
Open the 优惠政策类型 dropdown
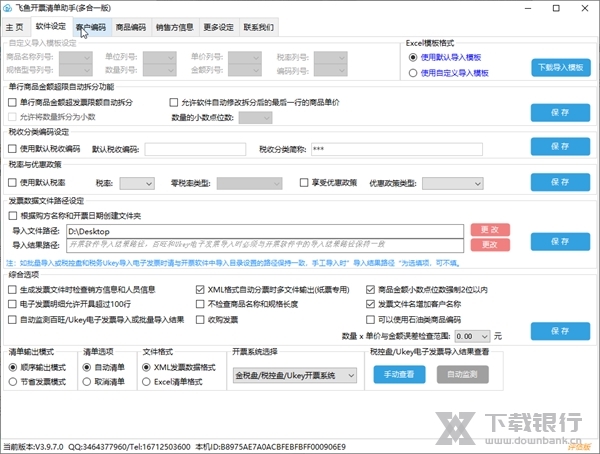[453, 183]
